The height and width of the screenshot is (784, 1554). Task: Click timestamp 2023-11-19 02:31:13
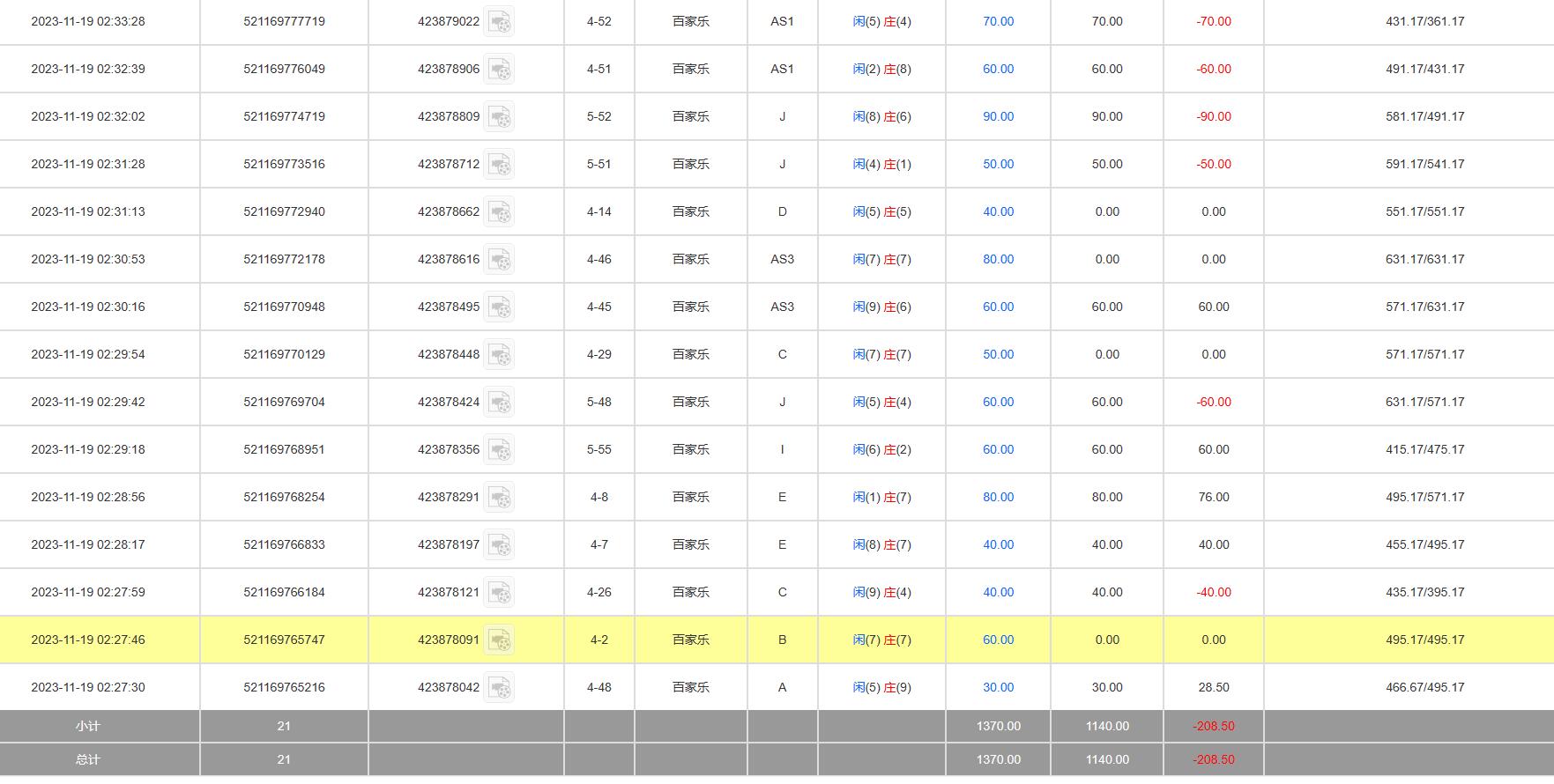pos(88,211)
